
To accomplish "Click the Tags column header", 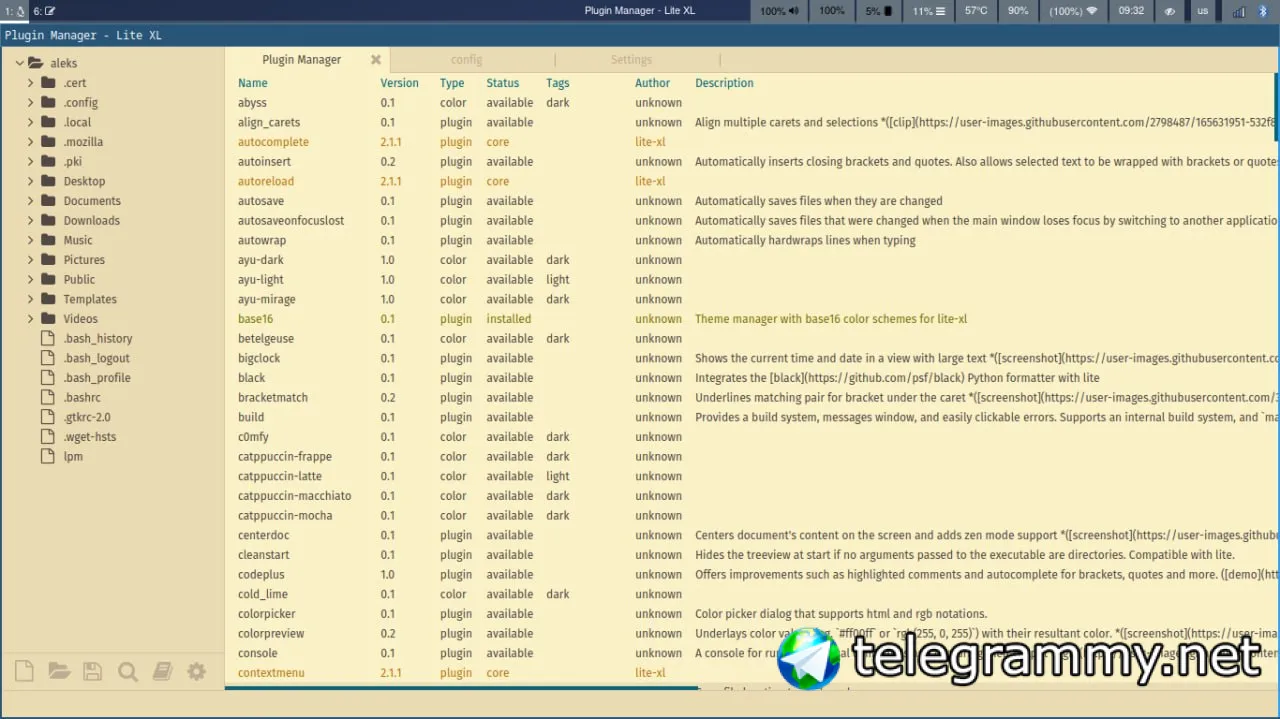I will pyautogui.click(x=558, y=83).
